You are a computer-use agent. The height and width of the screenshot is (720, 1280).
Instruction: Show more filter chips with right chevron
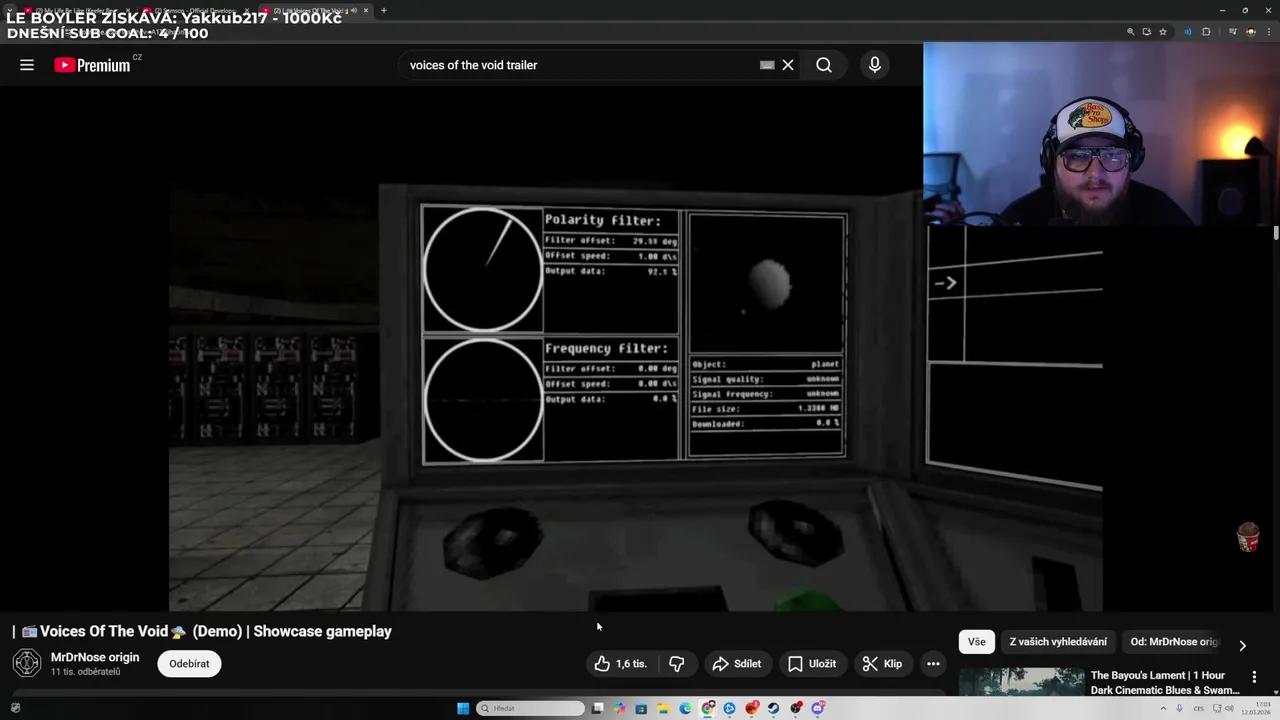pos(1242,645)
